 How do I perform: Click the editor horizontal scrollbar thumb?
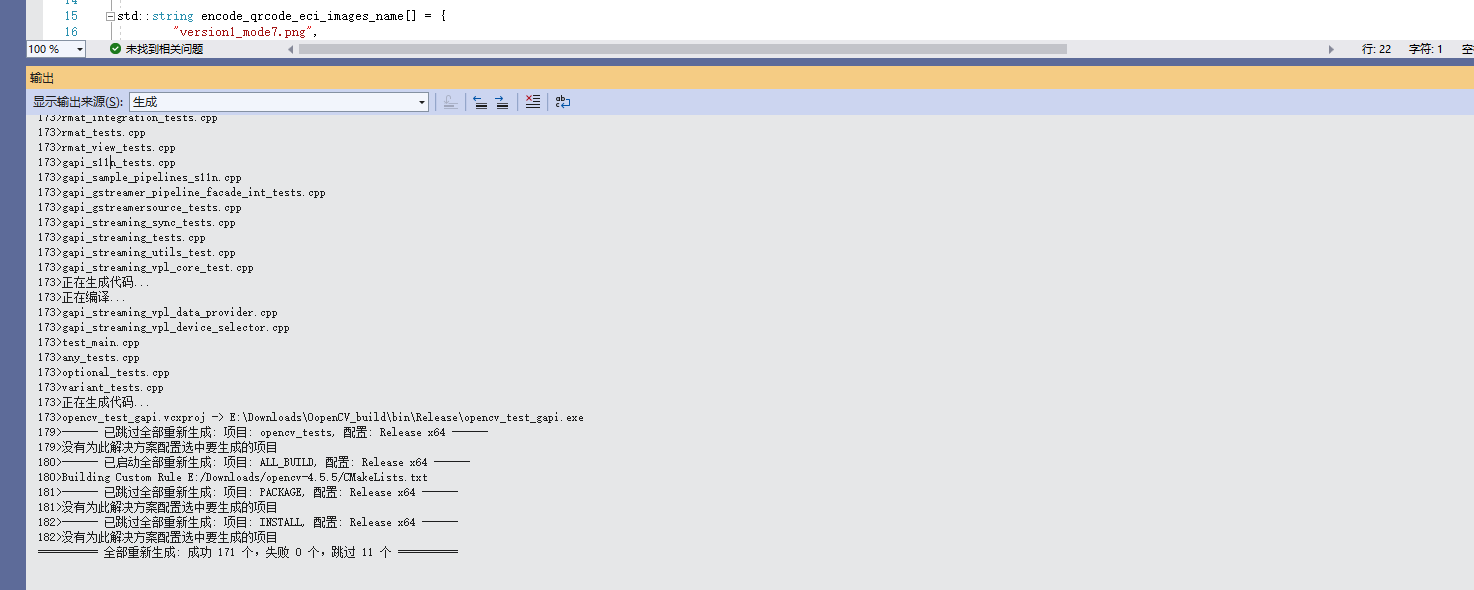click(x=683, y=49)
